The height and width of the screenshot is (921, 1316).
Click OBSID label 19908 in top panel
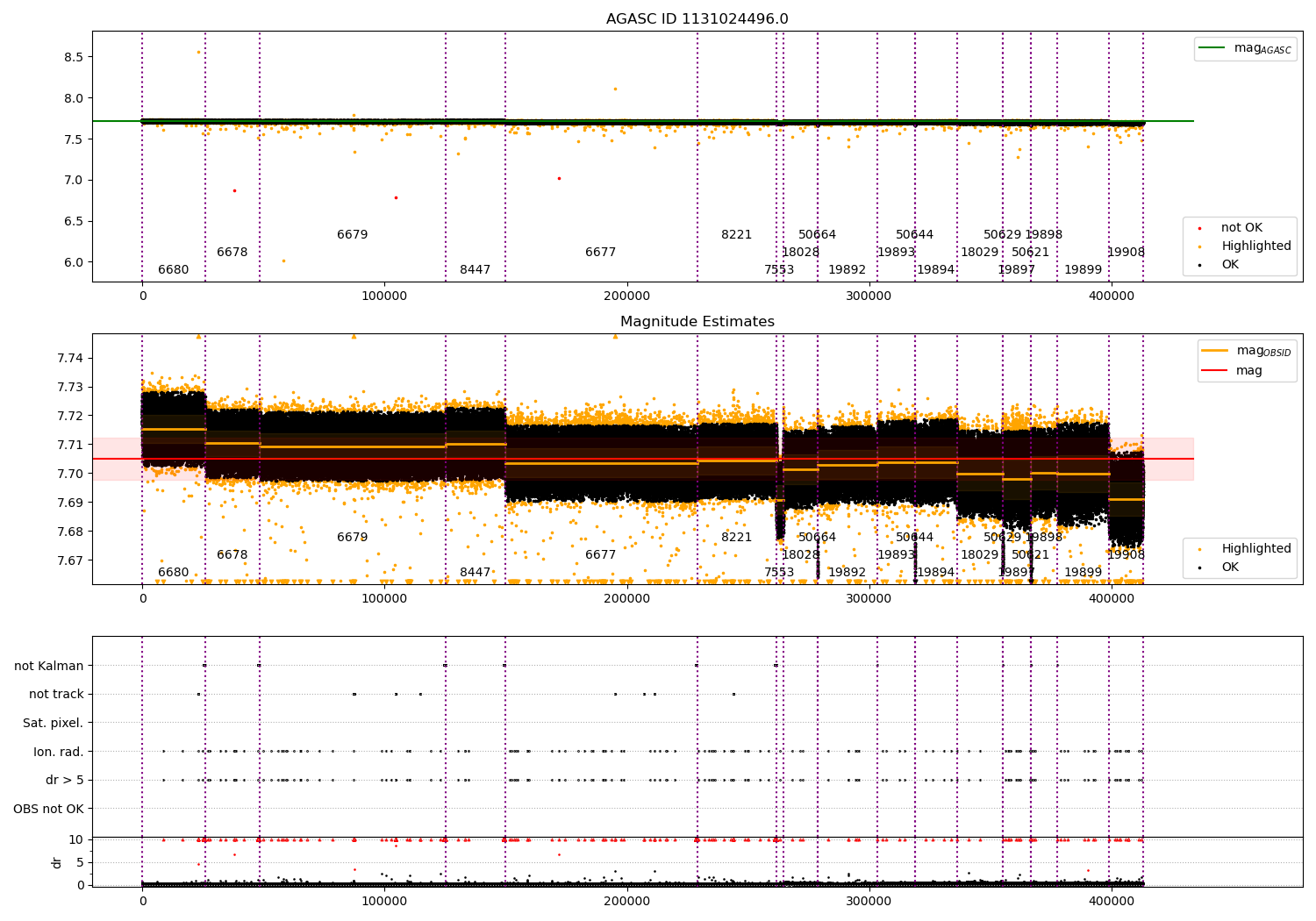(1126, 253)
